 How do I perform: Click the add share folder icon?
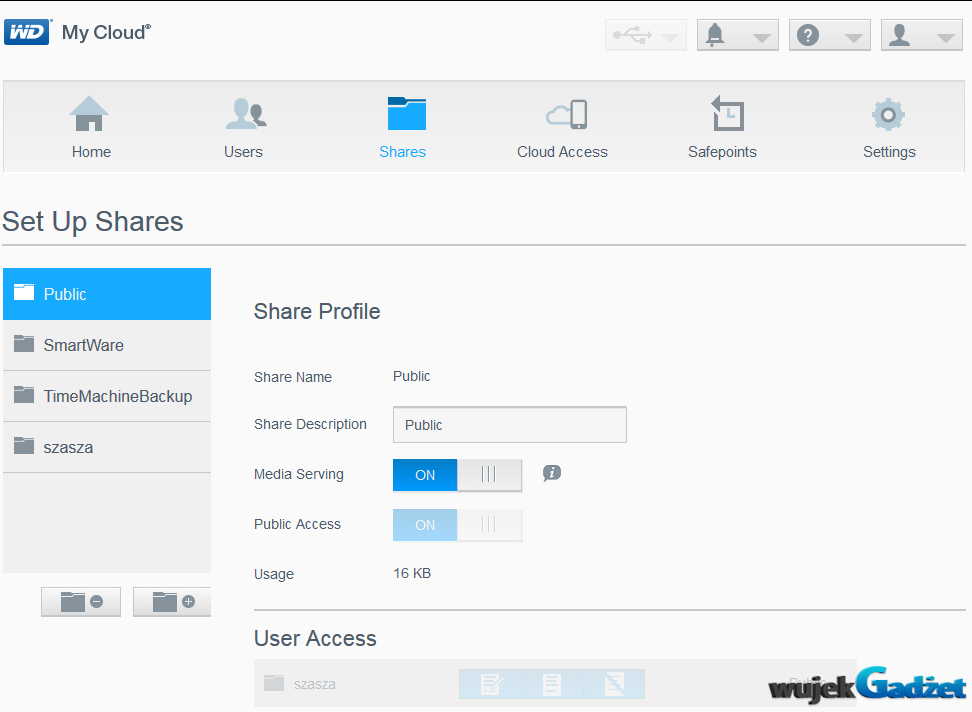click(x=173, y=602)
